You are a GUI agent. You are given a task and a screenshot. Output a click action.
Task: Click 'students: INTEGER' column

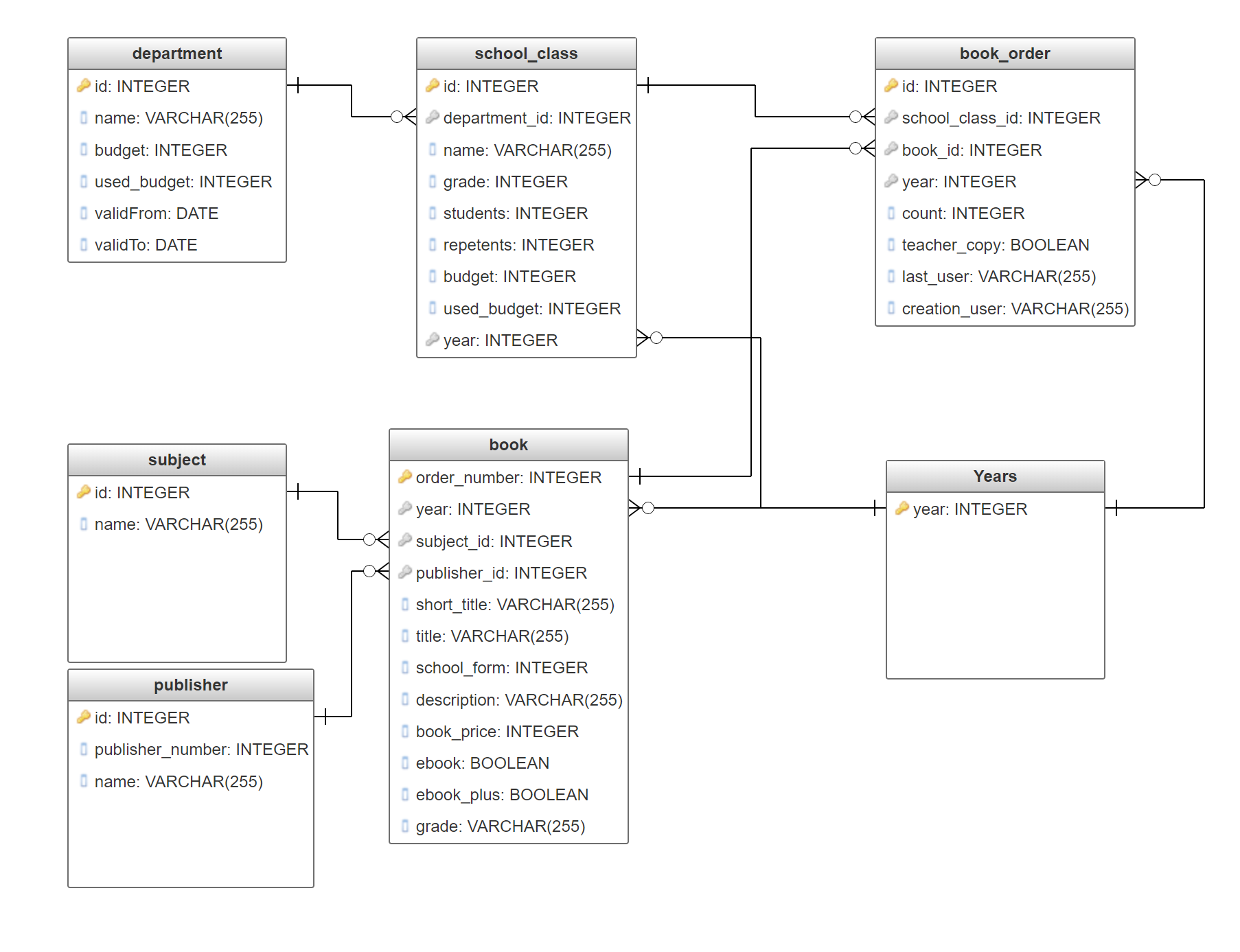[516, 213]
